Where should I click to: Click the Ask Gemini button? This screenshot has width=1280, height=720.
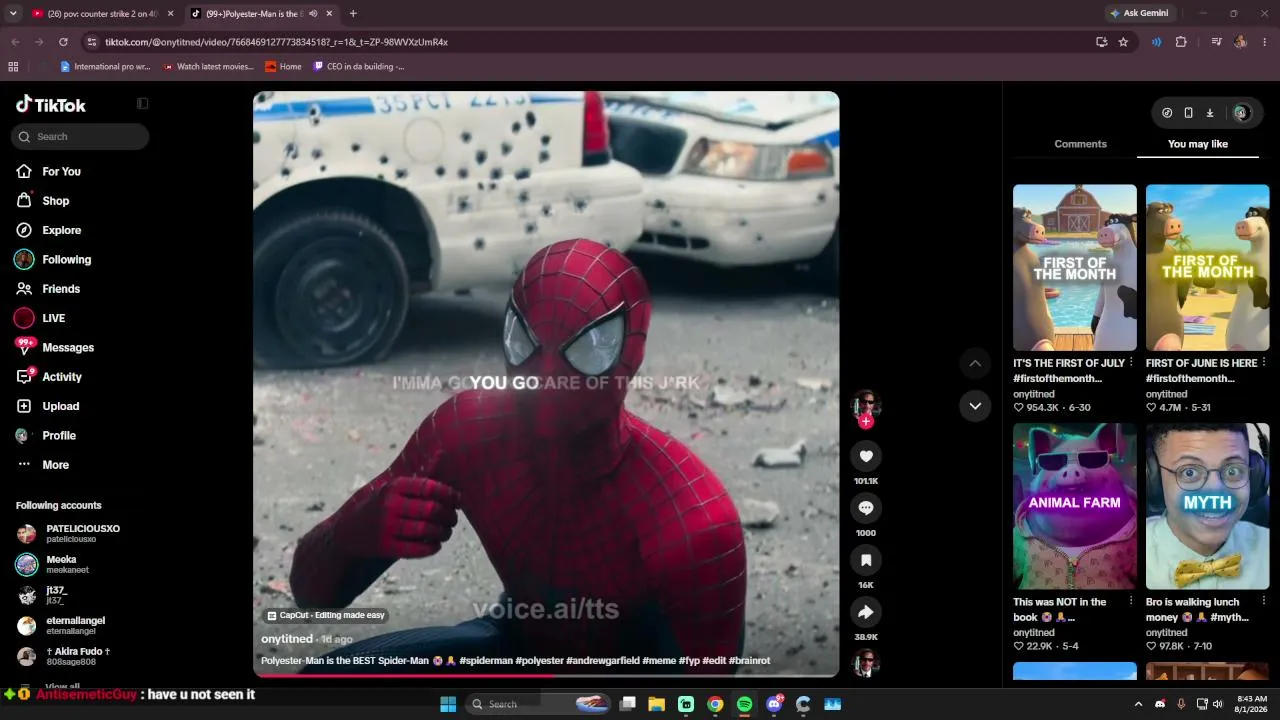(x=1138, y=13)
